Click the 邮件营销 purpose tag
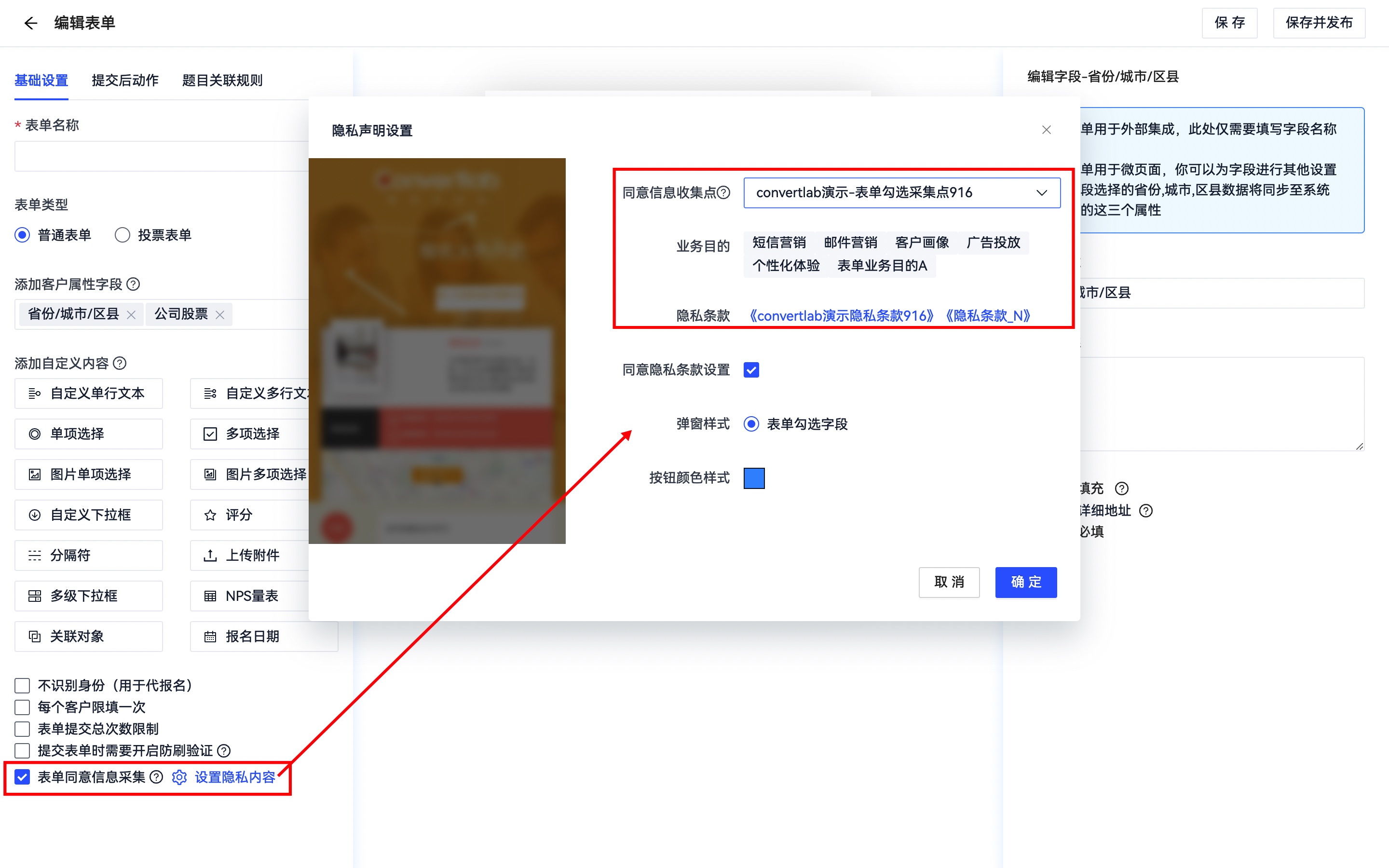 click(x=851, y=243)
